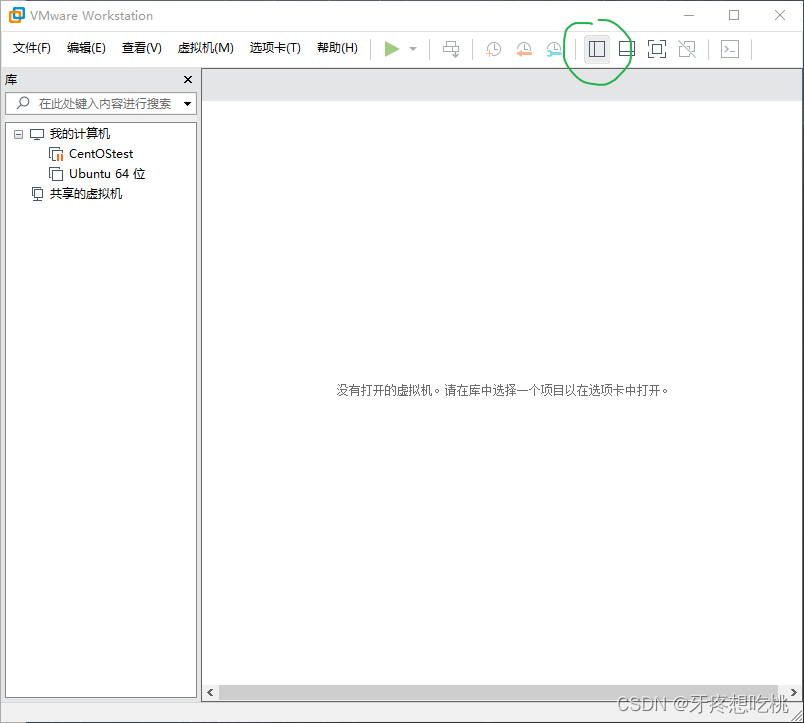Open the 帮助(H) menu

[x=337, y=48]
